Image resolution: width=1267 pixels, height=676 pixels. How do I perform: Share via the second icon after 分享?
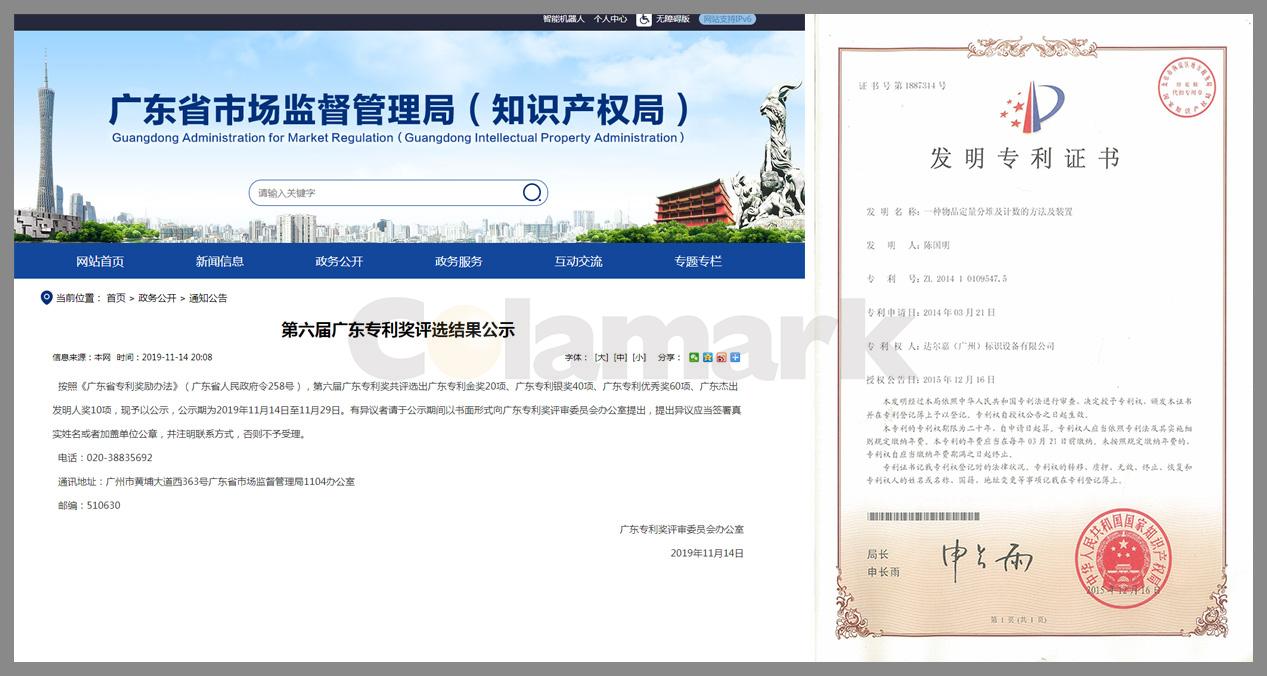708,357
